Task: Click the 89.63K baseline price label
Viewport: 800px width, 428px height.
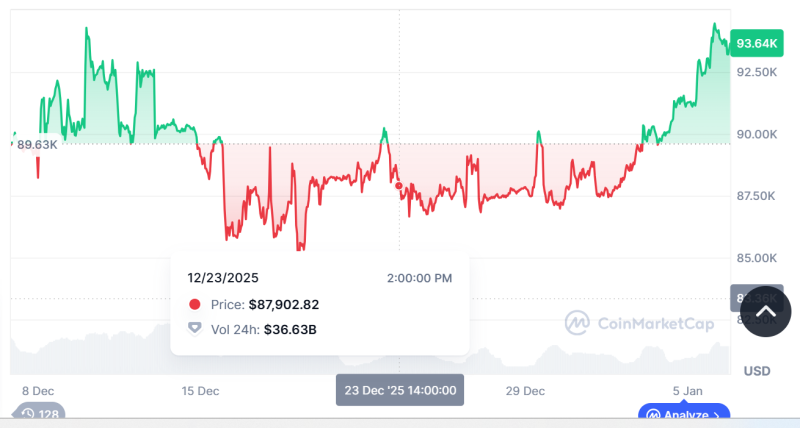Action: pos(38,144)
